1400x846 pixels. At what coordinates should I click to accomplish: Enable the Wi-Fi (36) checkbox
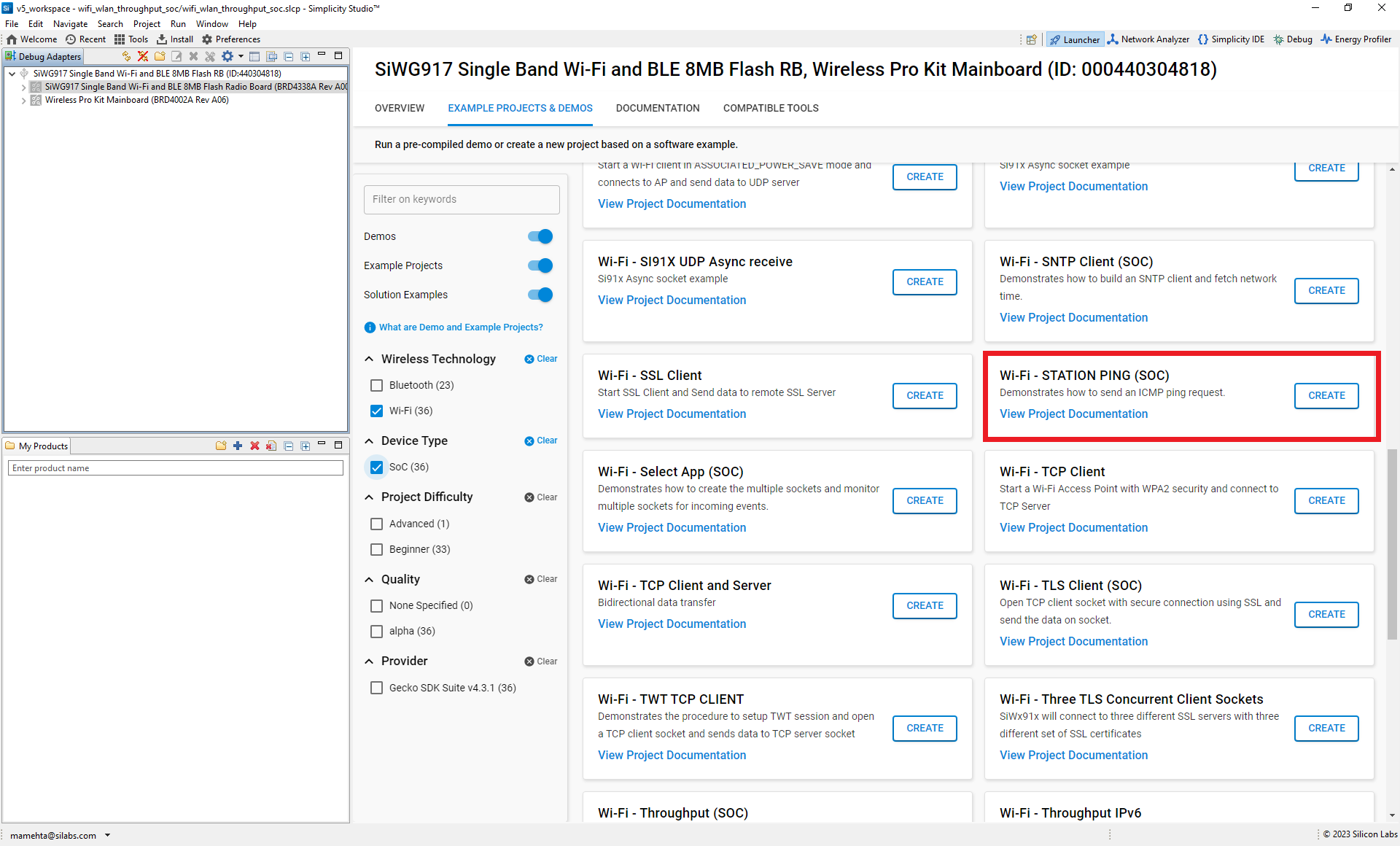tap(376, 410)
